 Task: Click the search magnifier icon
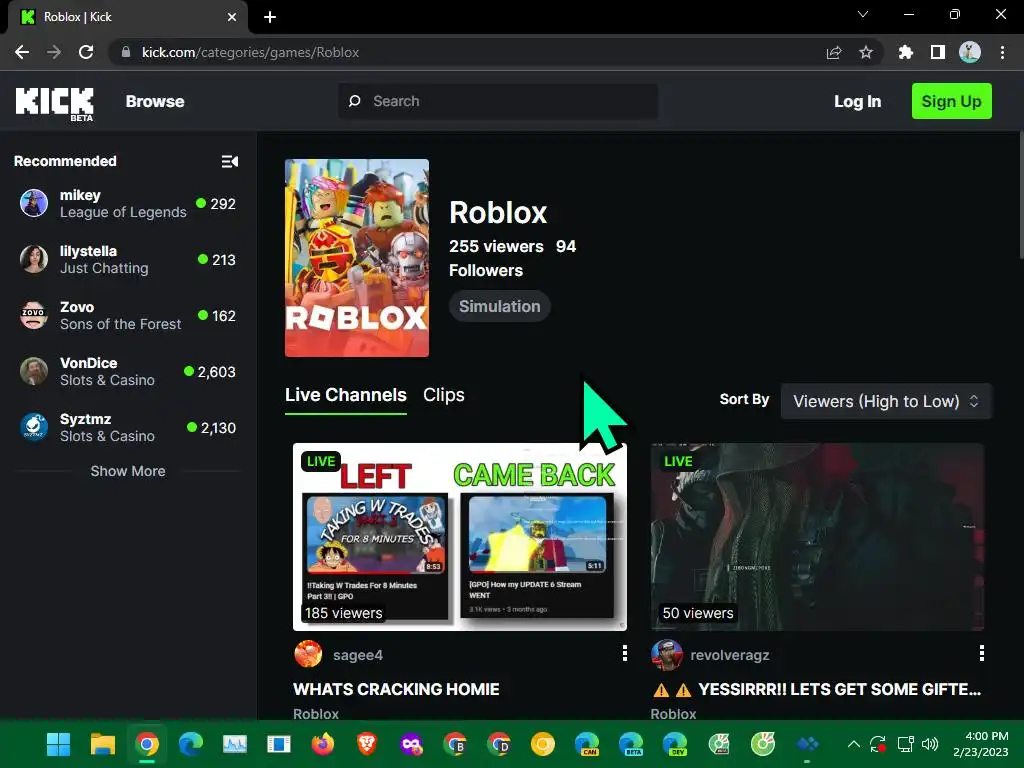point(355,101)
